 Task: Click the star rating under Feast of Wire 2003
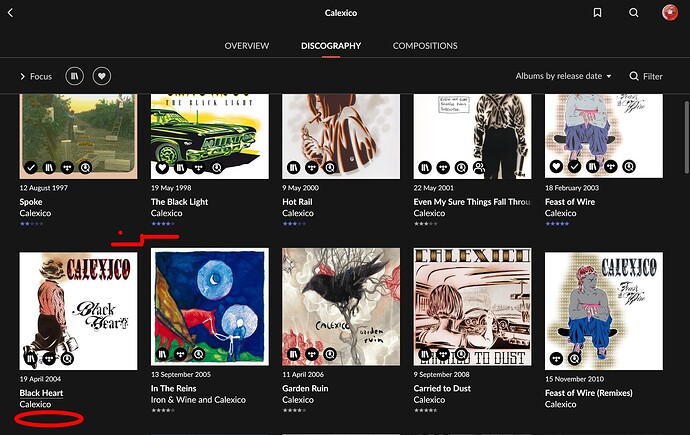click(557, 224)
